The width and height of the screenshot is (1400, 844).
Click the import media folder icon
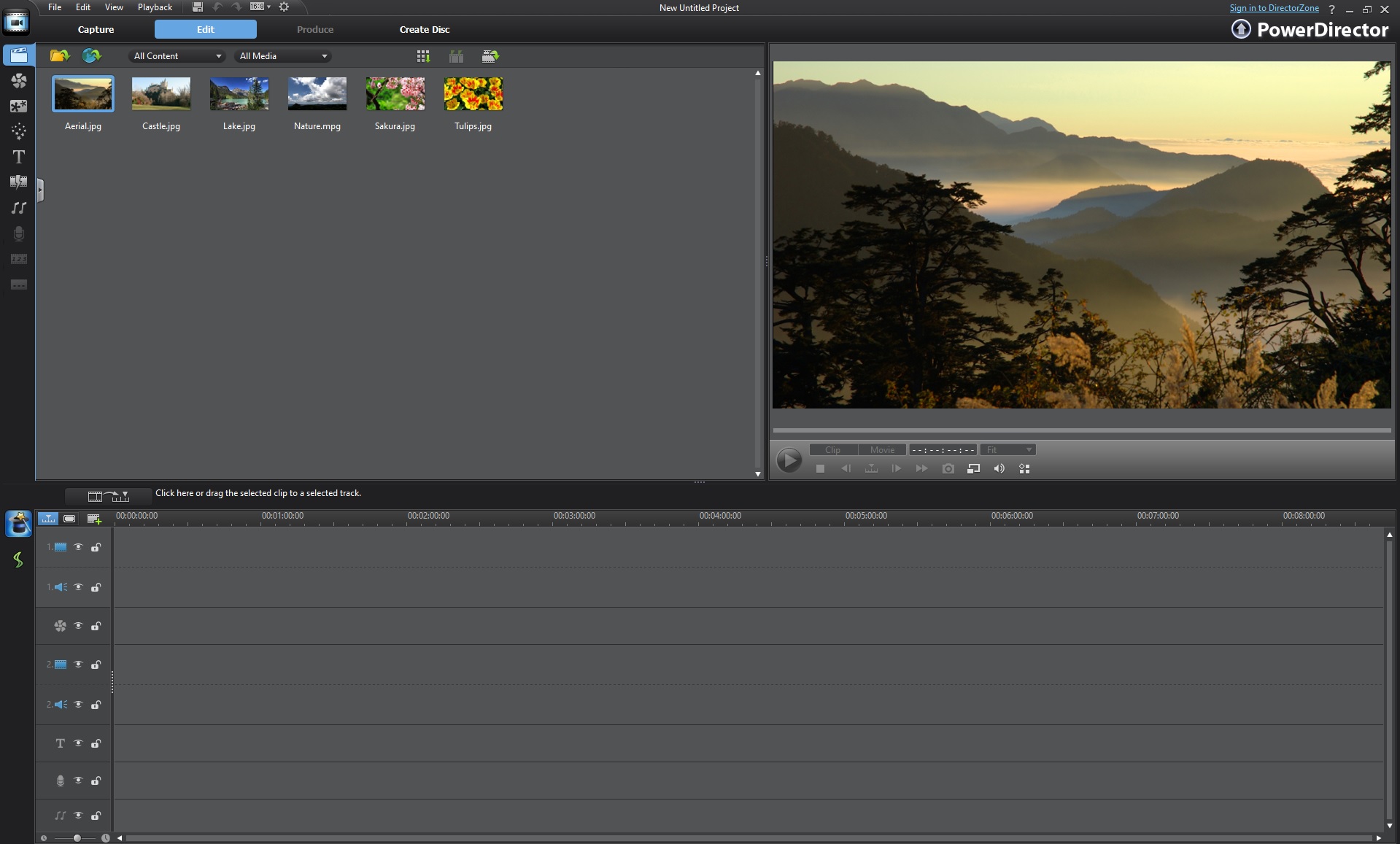[x=59, y=56]
